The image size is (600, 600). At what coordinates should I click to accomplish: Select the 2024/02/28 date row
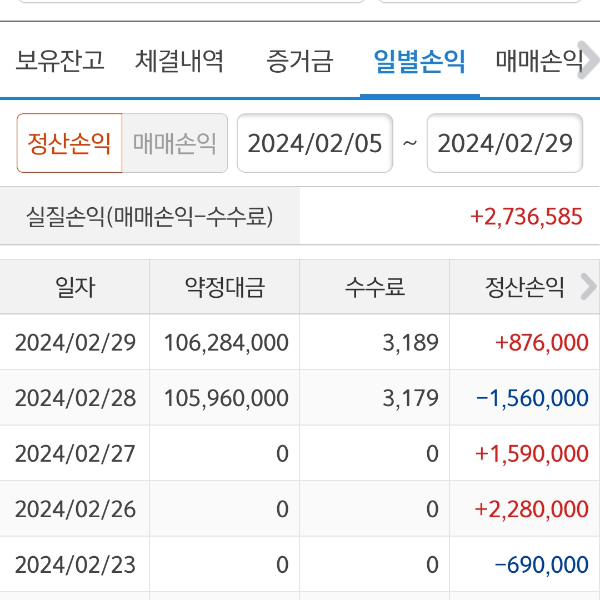pos(75,398)
